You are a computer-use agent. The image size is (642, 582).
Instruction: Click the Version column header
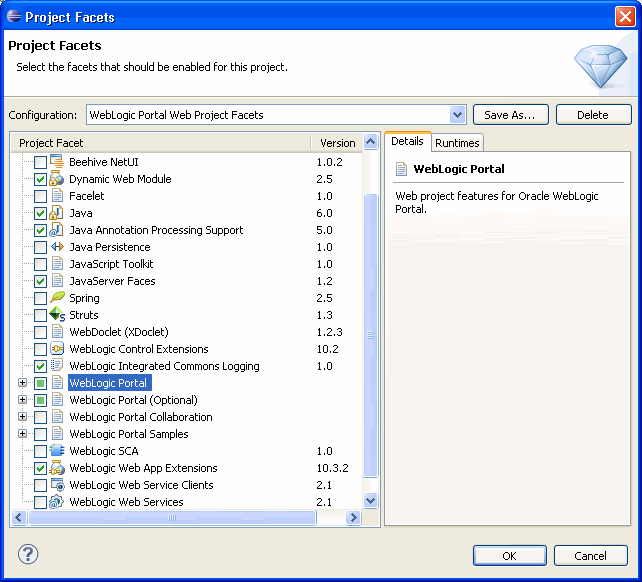pyautogui.click(x=337, y=143)
